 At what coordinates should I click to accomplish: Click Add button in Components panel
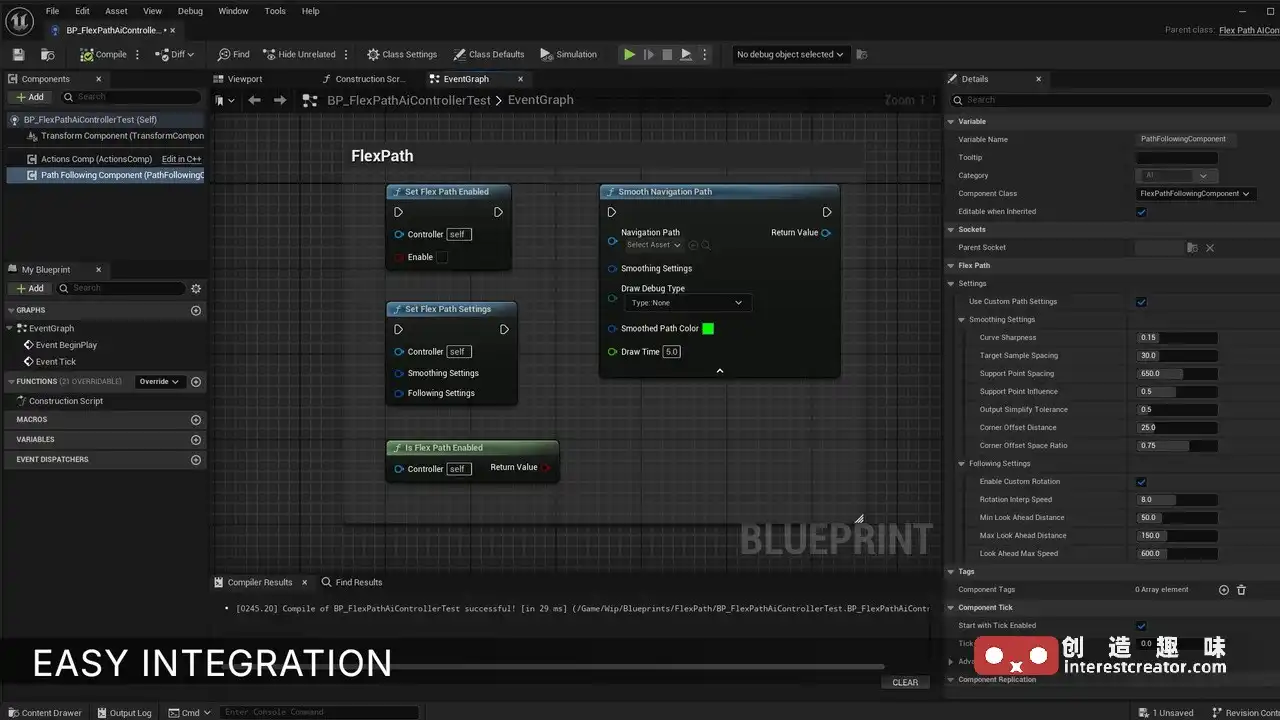pos(30,97)
